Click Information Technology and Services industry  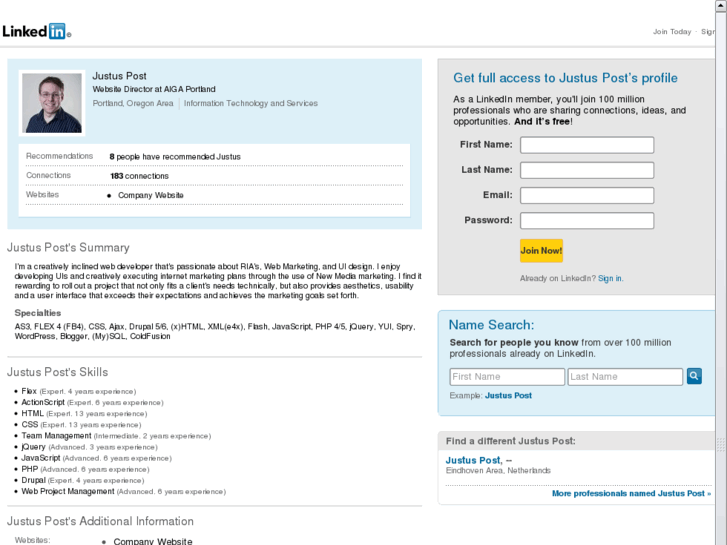tap(250, 103)
